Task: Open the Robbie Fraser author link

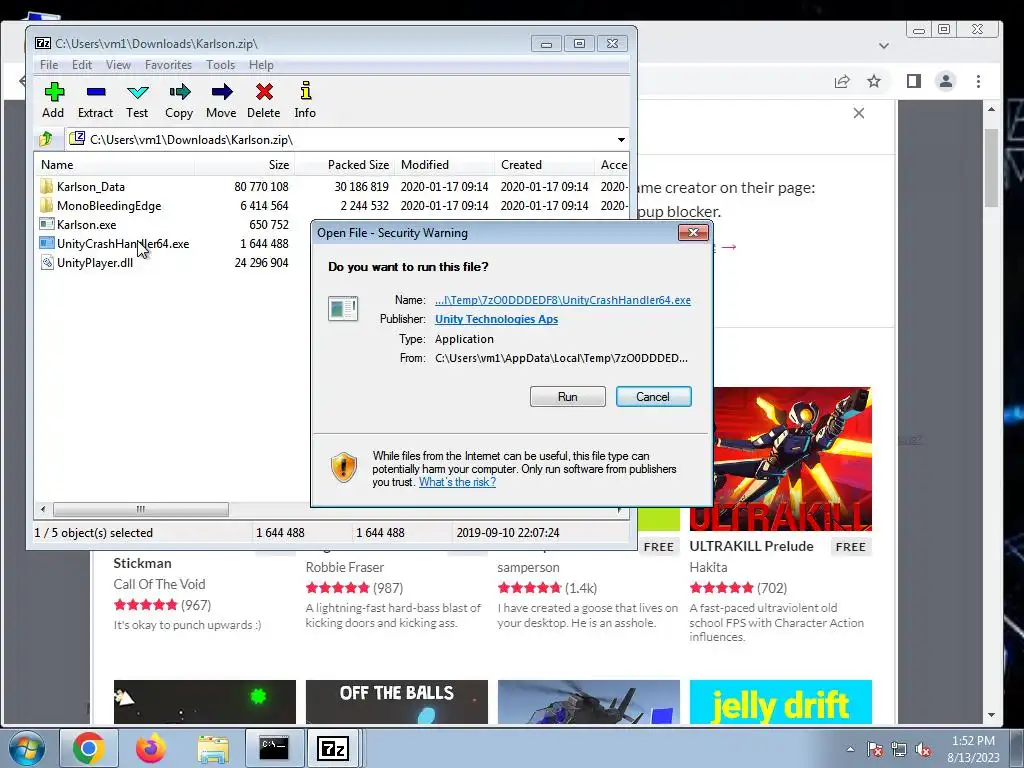Action: pos(345,567)
